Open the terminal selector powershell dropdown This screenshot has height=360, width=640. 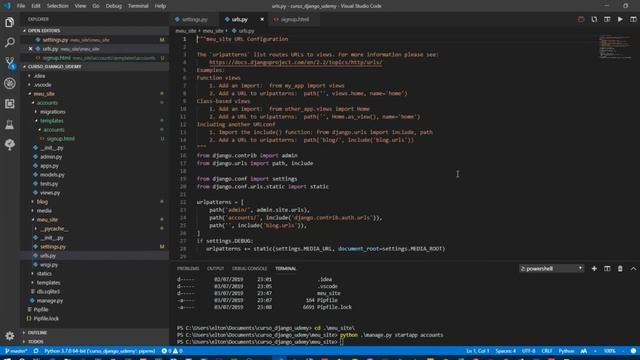[x=551, y=269]
